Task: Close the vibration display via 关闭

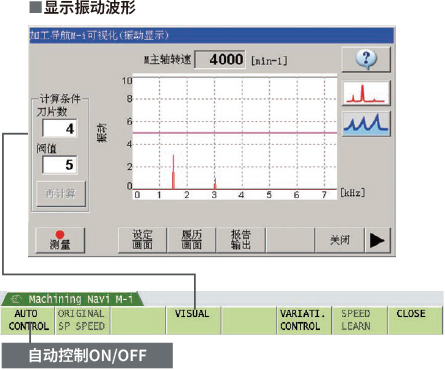Action: pos(340,240)
